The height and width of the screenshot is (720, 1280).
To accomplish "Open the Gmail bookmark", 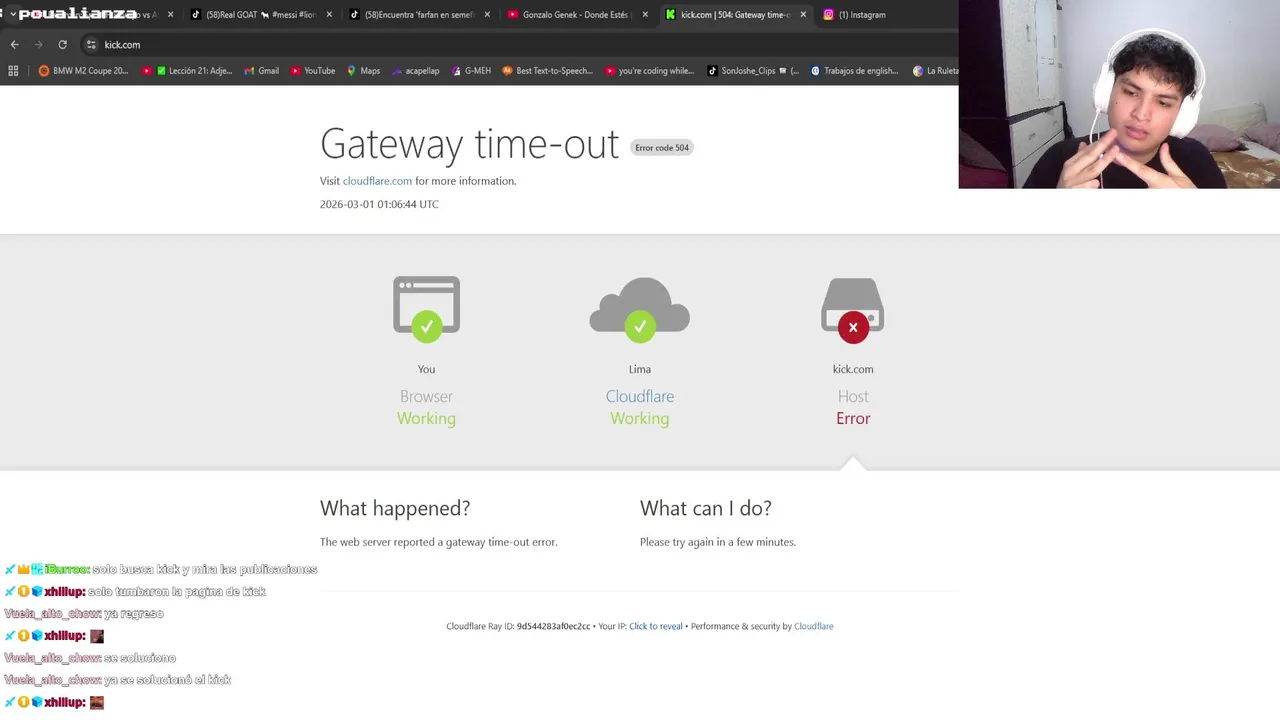I will 260,71.
